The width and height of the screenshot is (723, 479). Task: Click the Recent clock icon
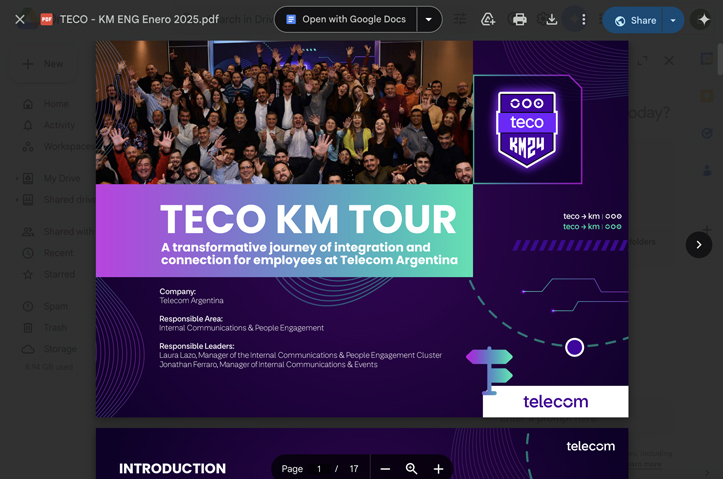[28, 253]
